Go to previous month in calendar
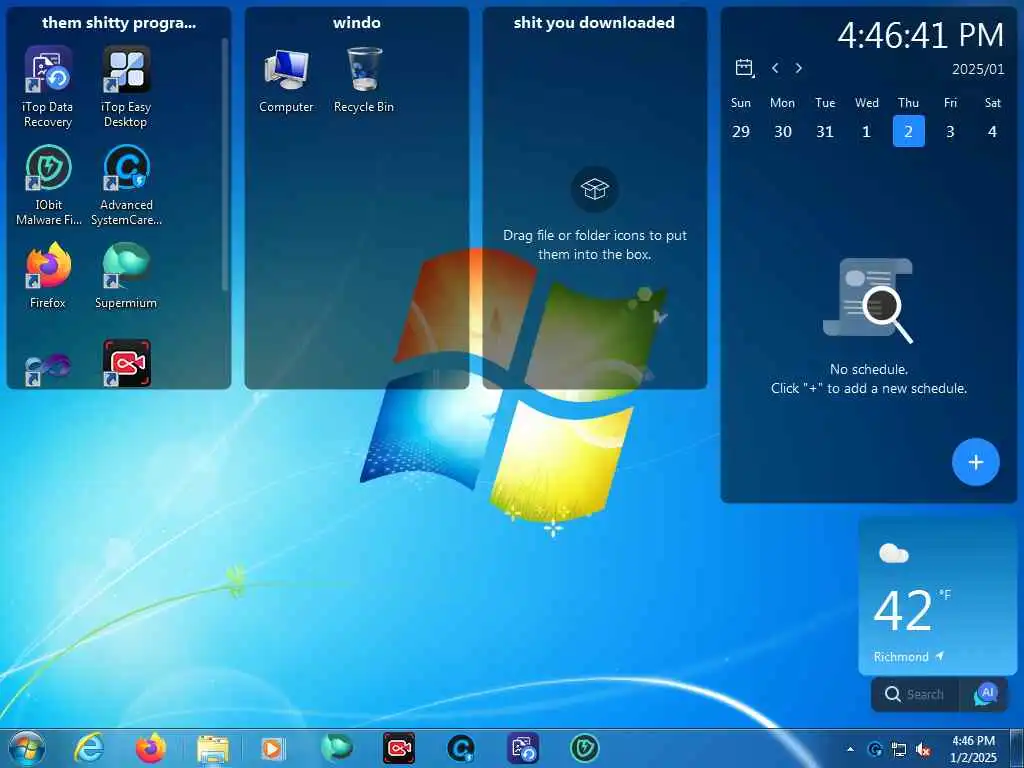The height and width of the screenshot is (768, 1024). [775, 68]
